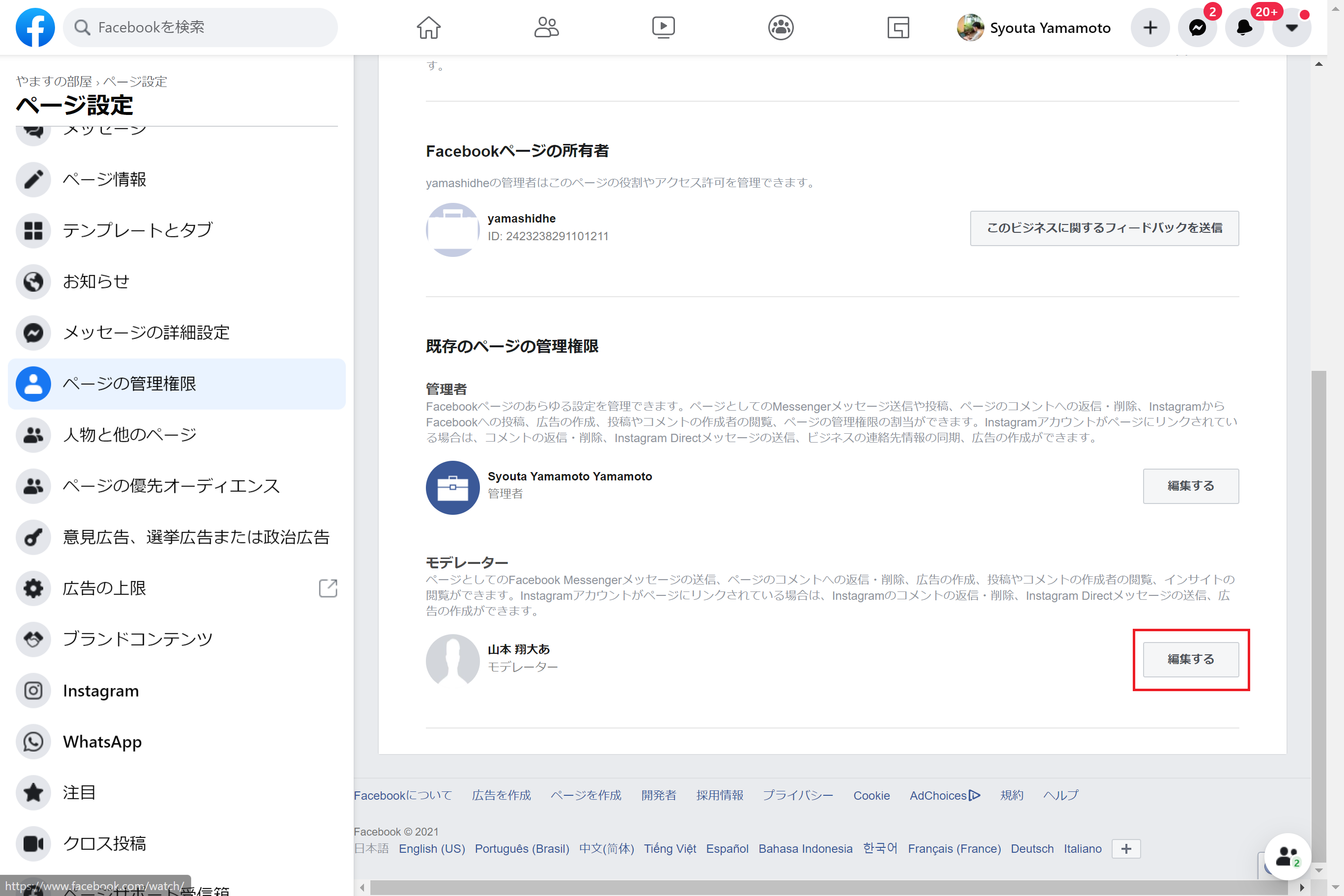The image size is (1344, 896).
Task: Expand the account dropdown arrow
Action: tap(1291, 28)
